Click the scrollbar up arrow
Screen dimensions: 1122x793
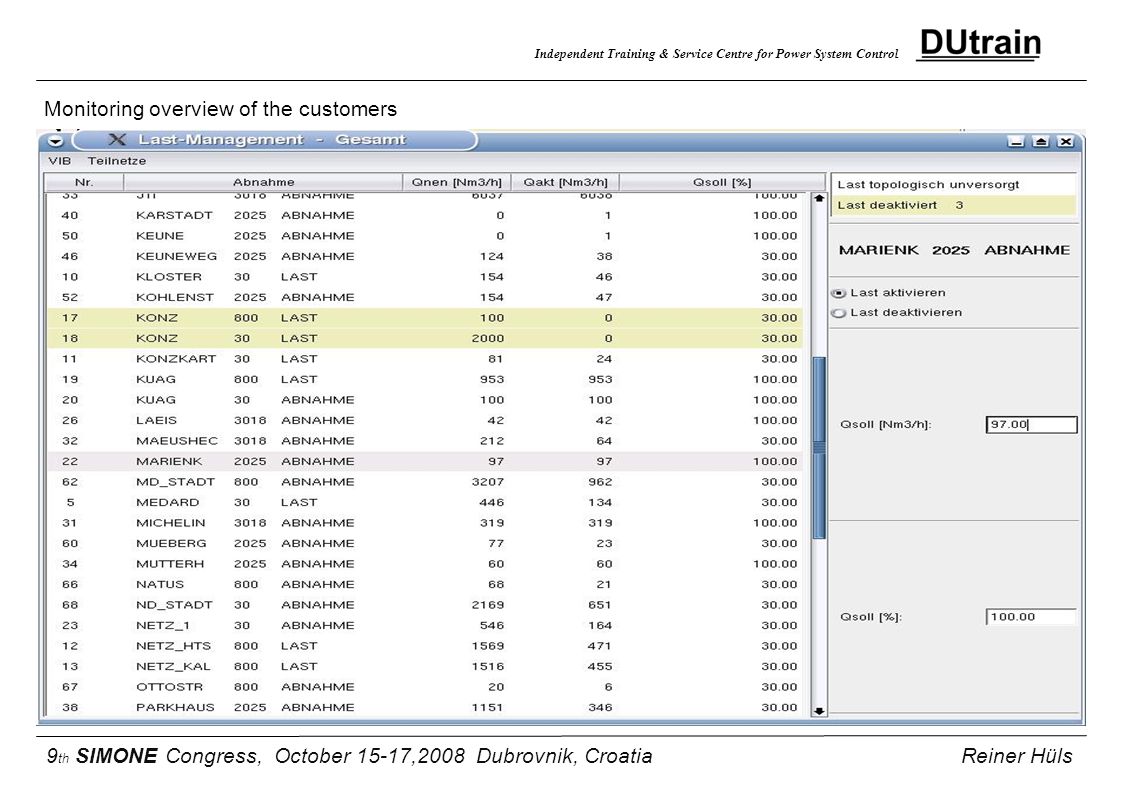click(x=819, y=198)
